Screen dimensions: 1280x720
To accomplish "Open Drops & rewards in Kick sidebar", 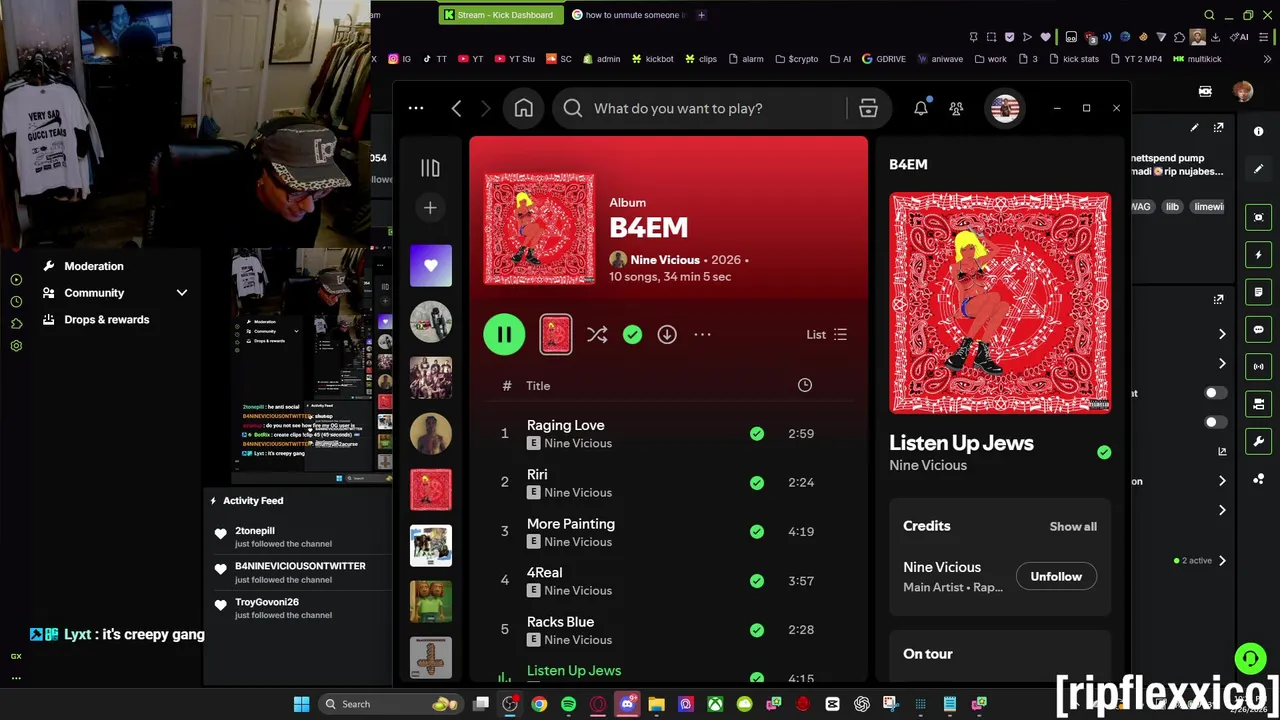I will (x=106, y=320).
